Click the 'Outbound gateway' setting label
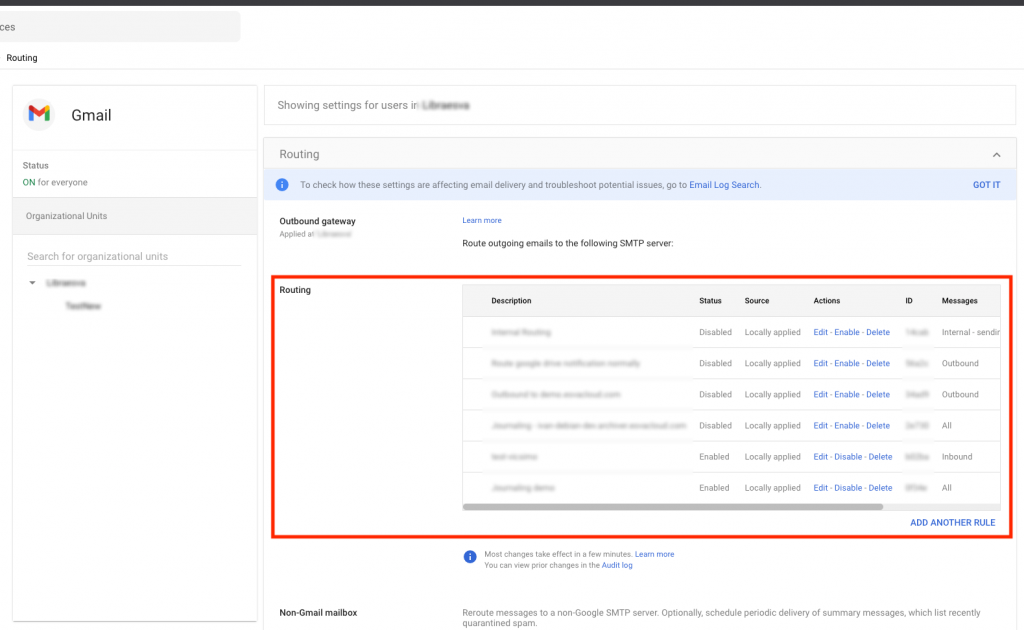The image size is (1024, 630). tap(317, 221)
